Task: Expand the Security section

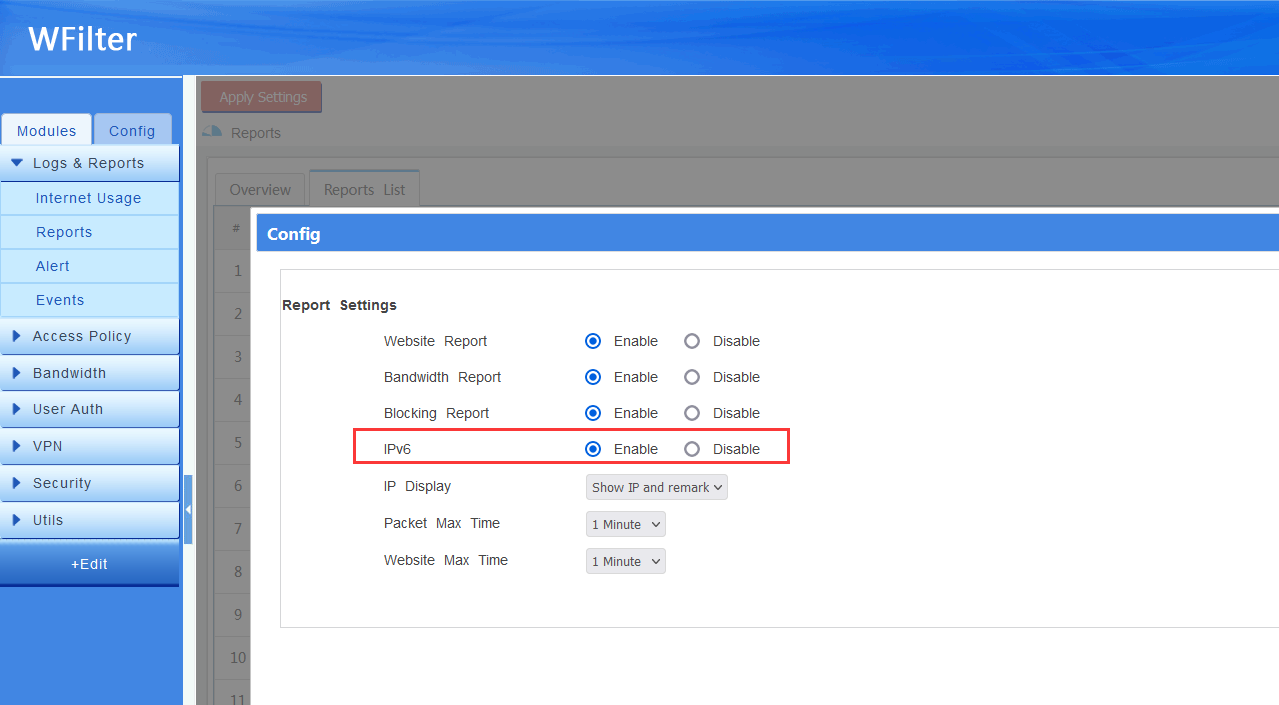Action: tap(90, 483)
